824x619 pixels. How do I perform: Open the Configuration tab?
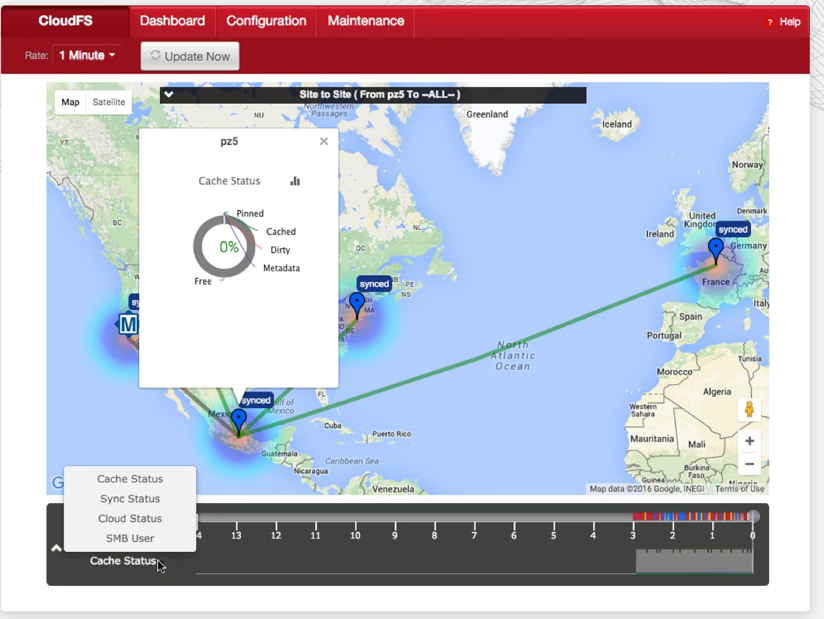pyautogui.click(x=266, y=21)
